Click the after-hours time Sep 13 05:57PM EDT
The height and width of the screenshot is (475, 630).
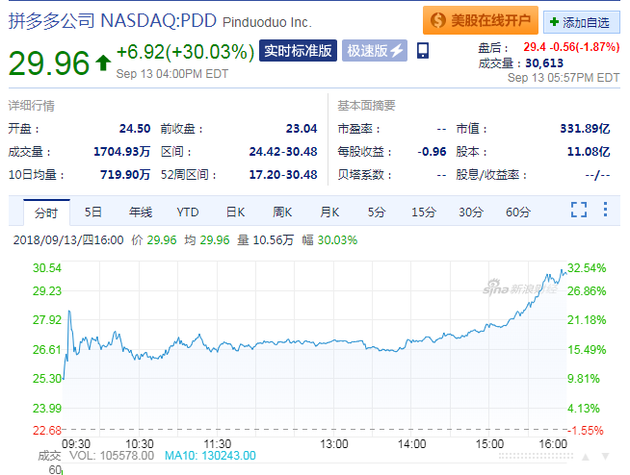pyautogui.click(x=564, y=78)
